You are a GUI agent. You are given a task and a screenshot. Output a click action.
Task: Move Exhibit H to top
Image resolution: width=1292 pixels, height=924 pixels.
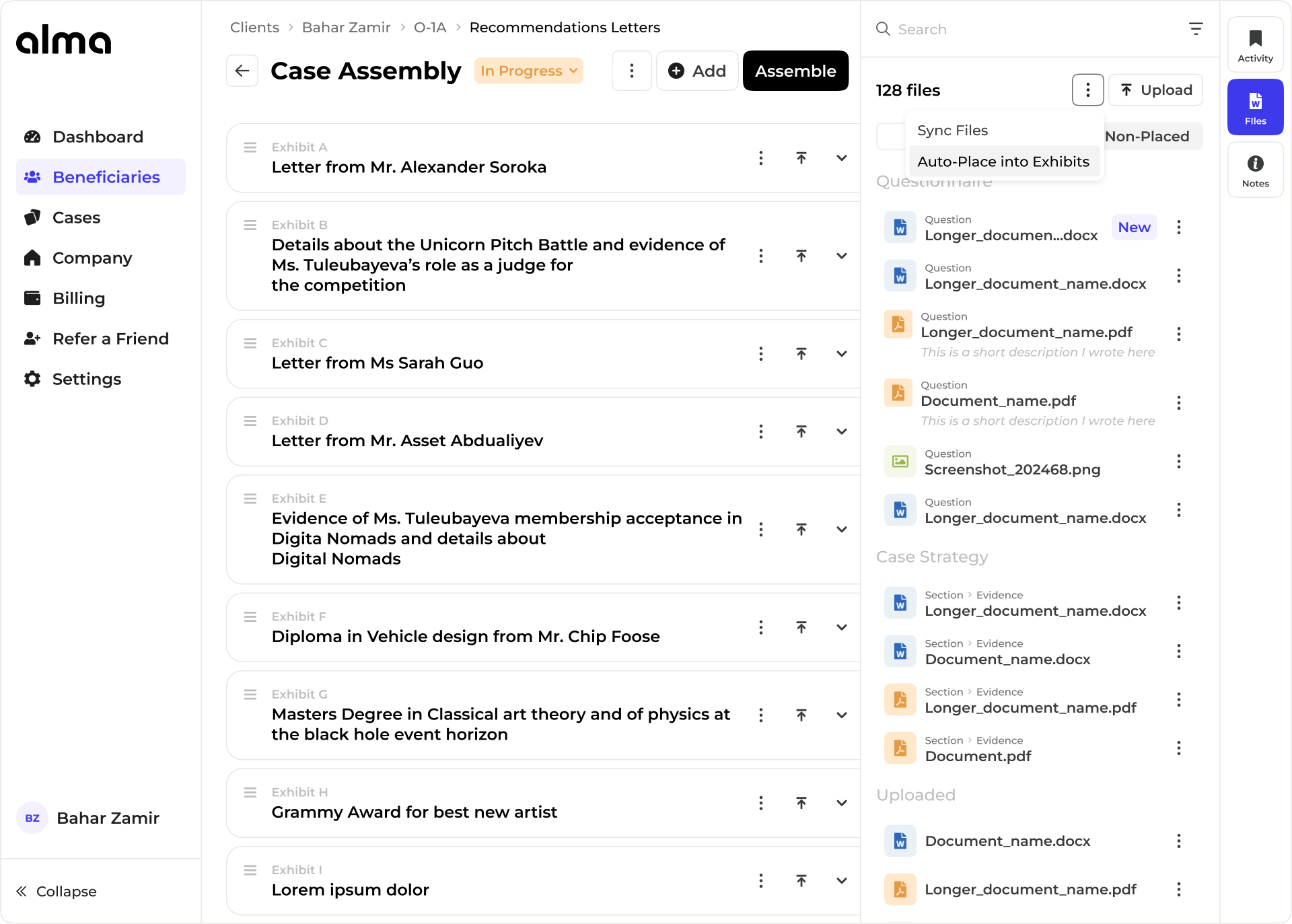tap(801, 803)
